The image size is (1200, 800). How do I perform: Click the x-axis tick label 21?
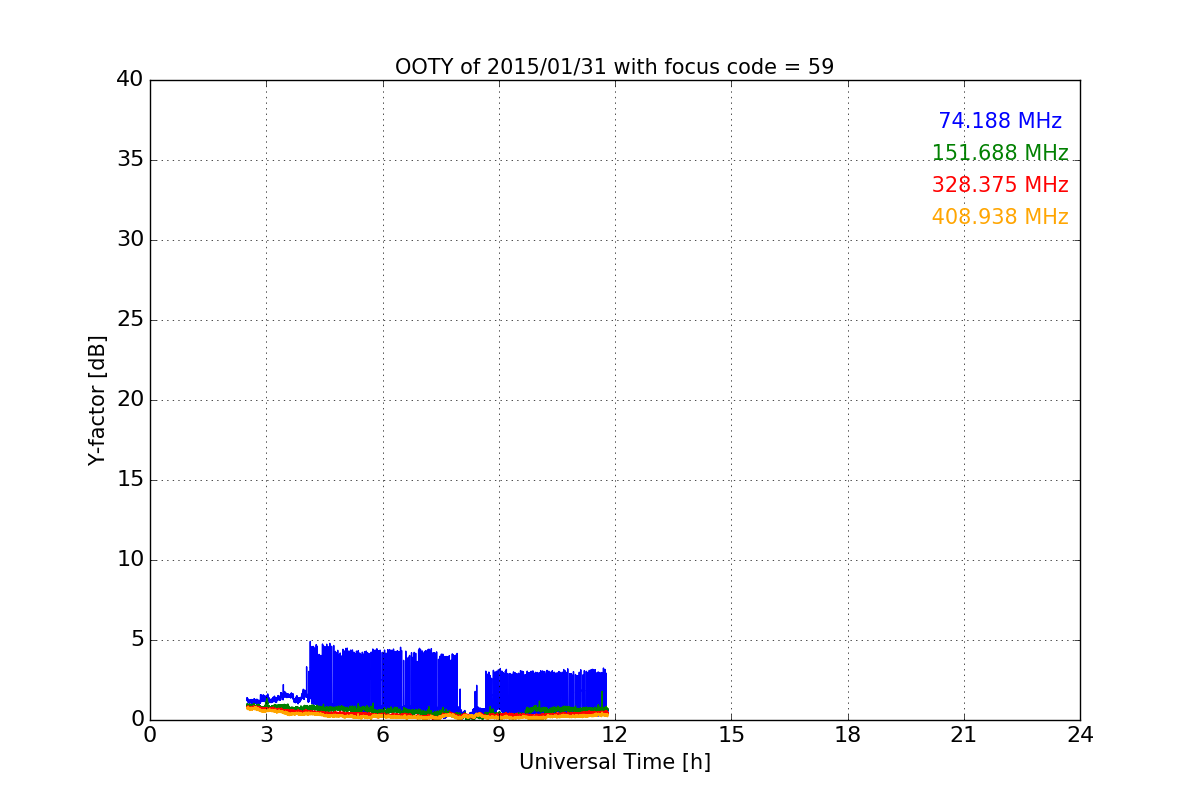(964, 735)
